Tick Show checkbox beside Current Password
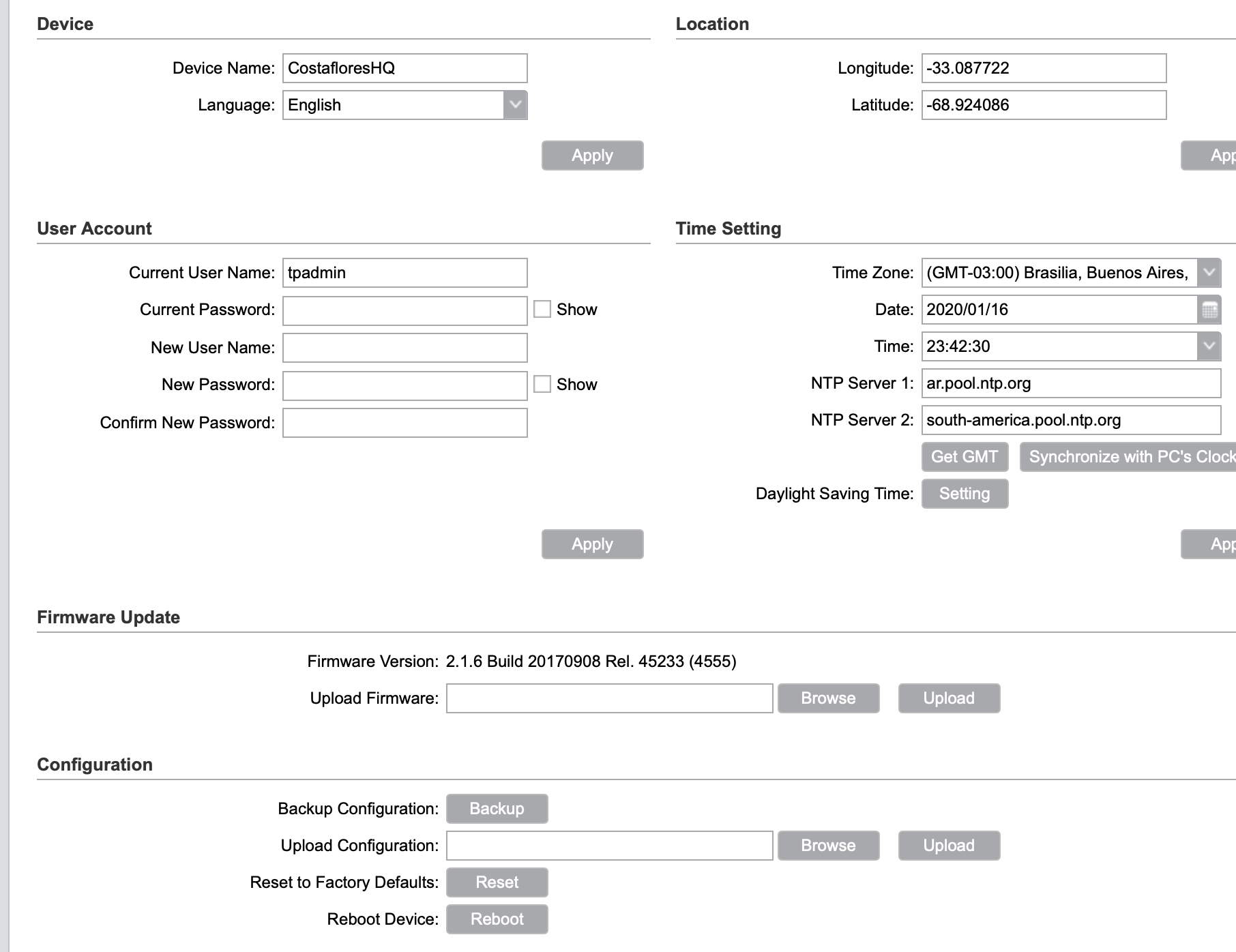The width and height of the screenshot is (1236, 952). click(x=542, y=309)
